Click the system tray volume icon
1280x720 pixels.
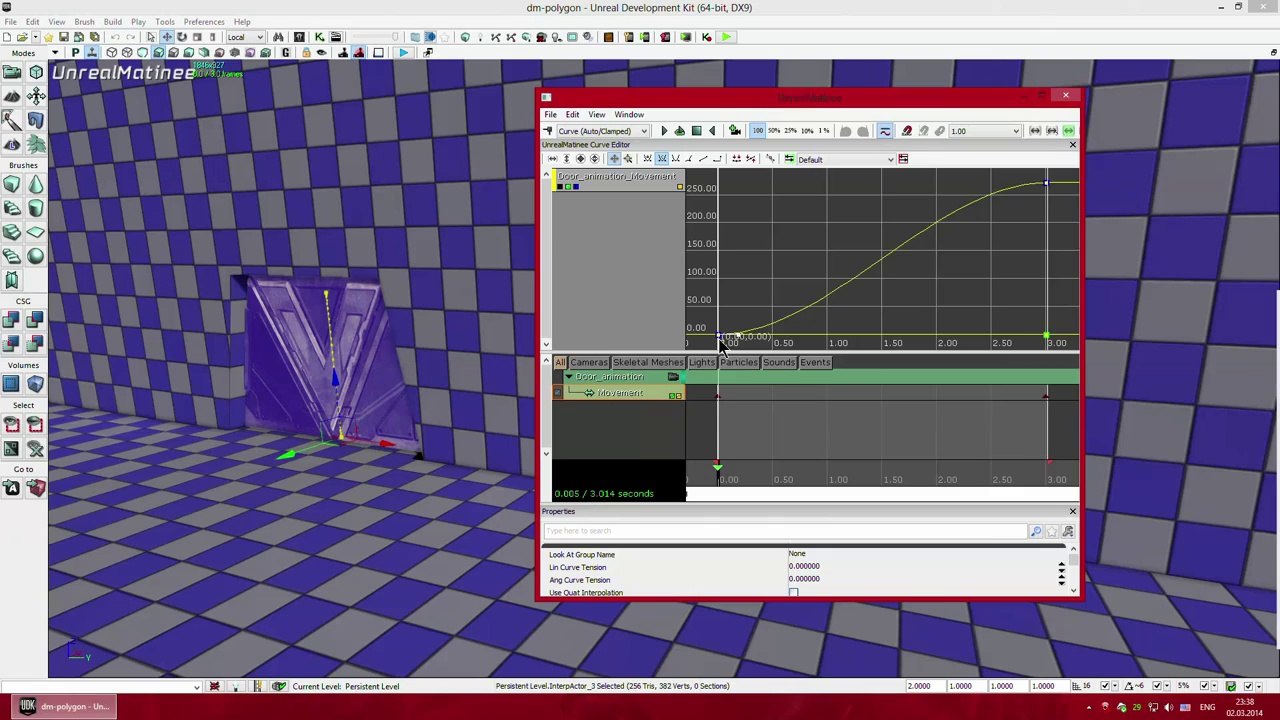click(1168, 707)
